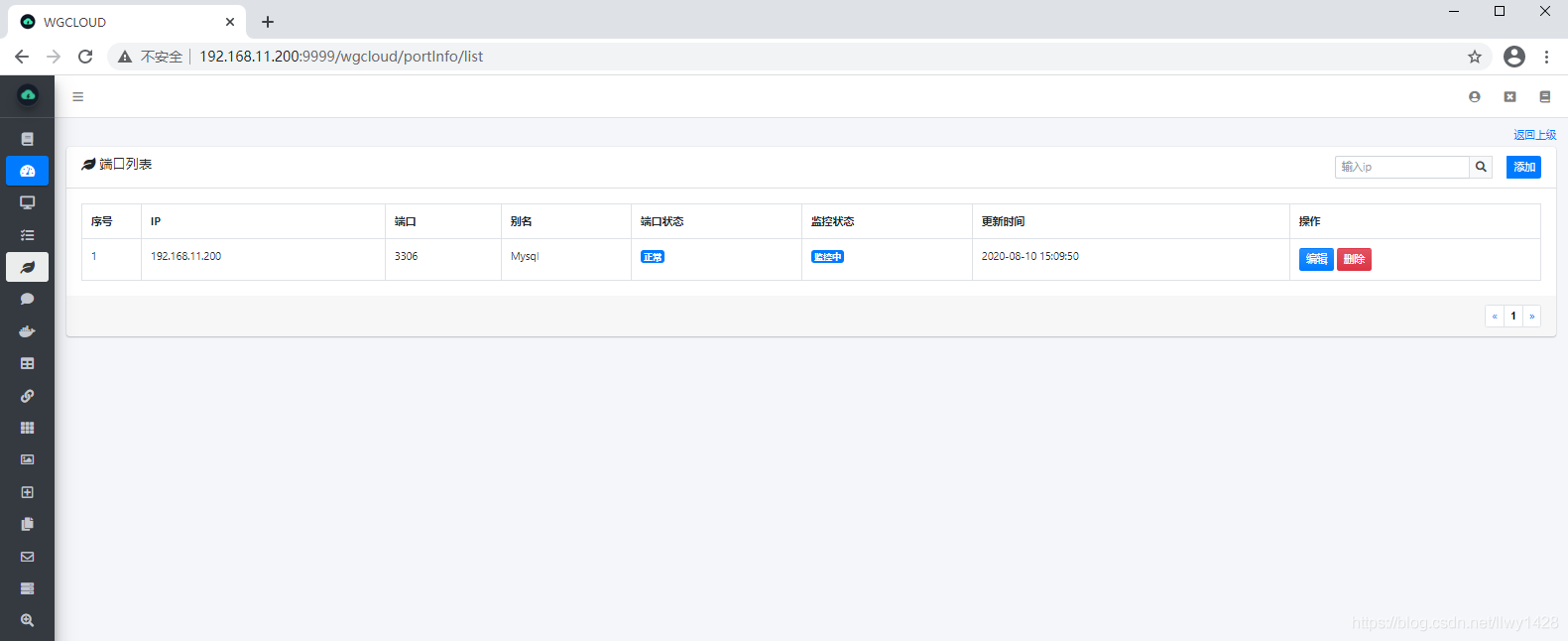Go to previous page with « button
Image resolution: width=1568 pixels, height=641 pixels.
point(1495,316)
